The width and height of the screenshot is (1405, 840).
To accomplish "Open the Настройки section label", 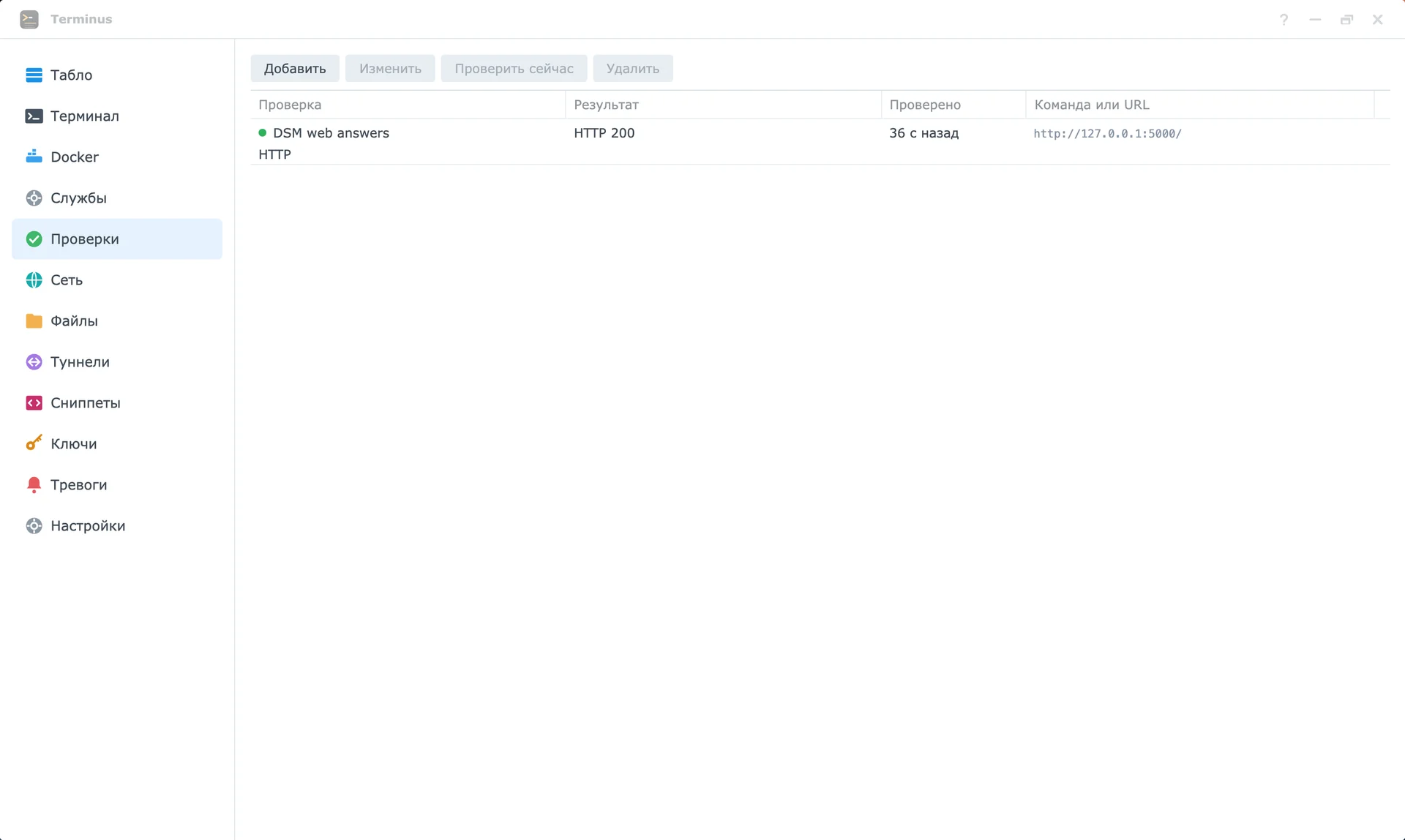I will (x=88, y=525).
